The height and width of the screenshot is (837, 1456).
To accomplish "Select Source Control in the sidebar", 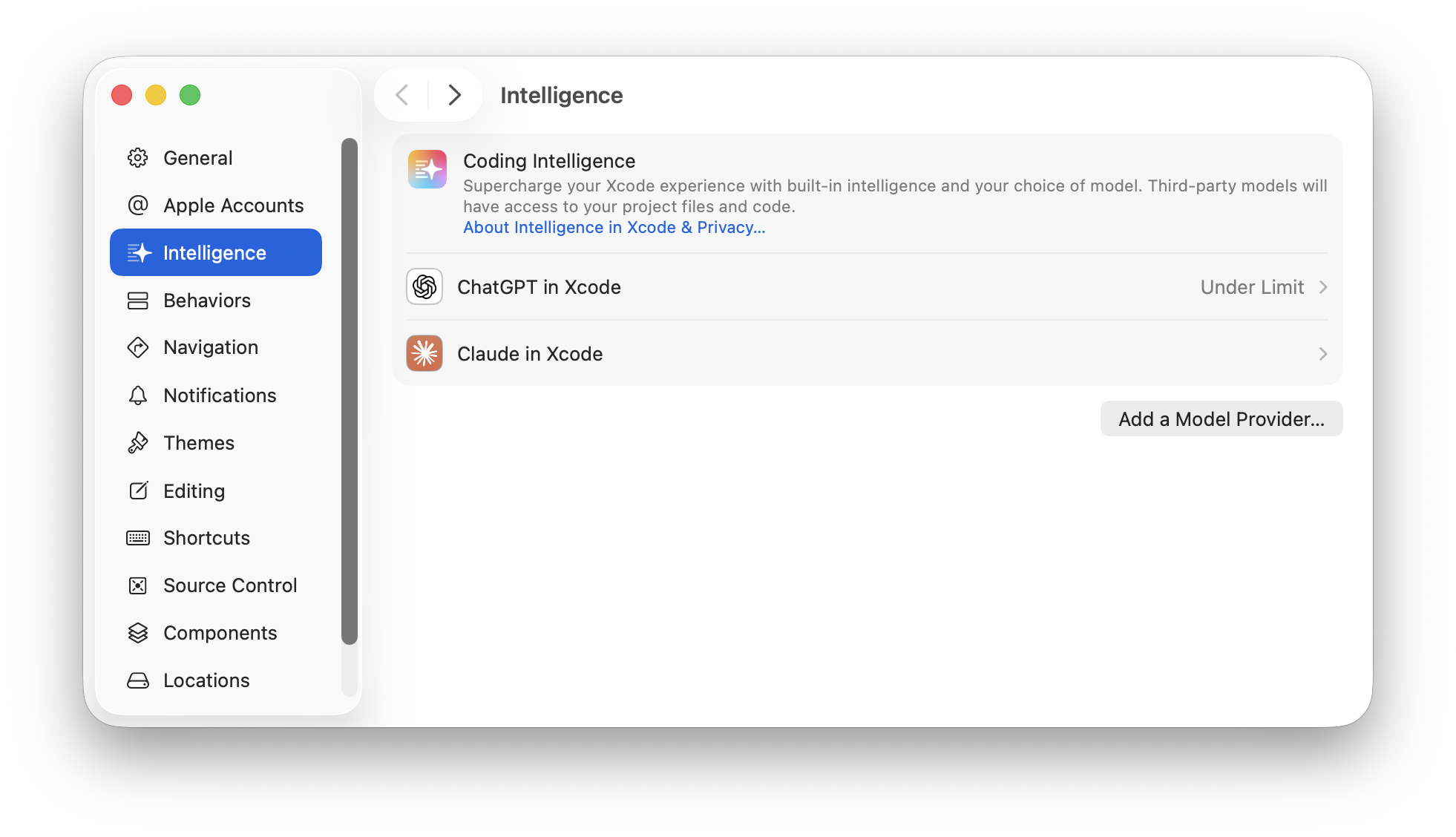I will tap(230, 585).
